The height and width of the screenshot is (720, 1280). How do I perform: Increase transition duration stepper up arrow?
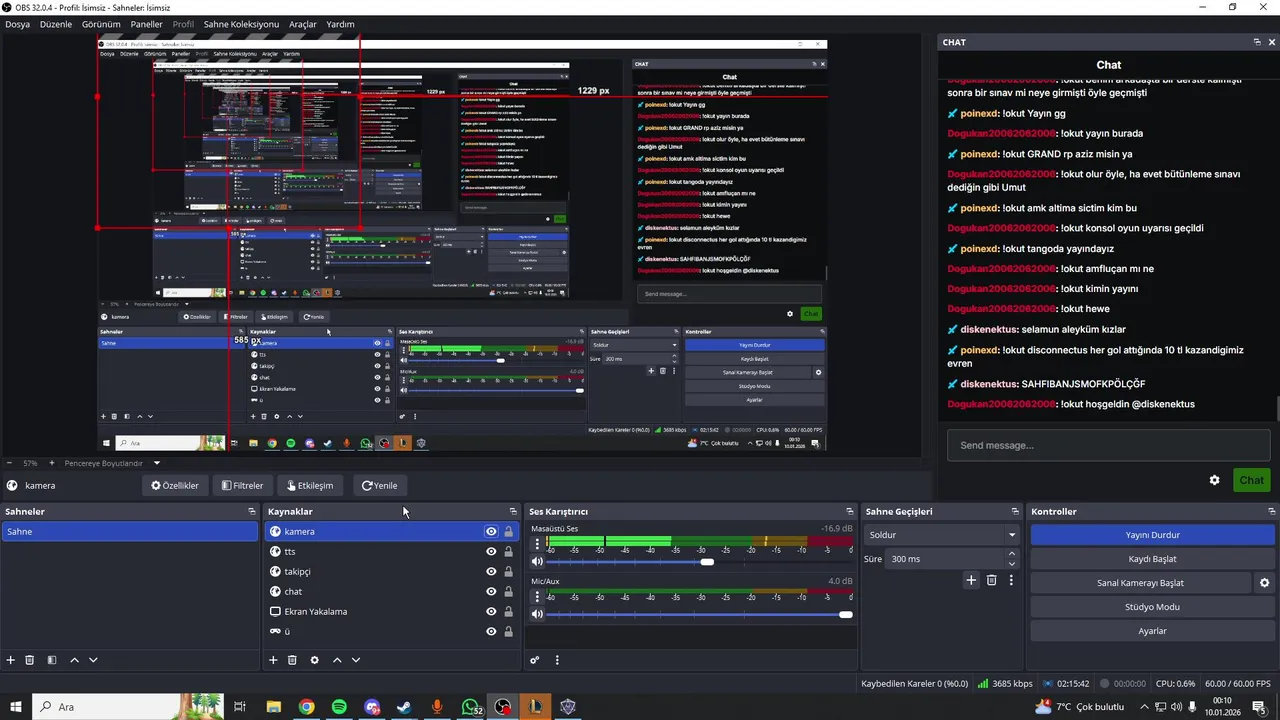pos(1012,554)
